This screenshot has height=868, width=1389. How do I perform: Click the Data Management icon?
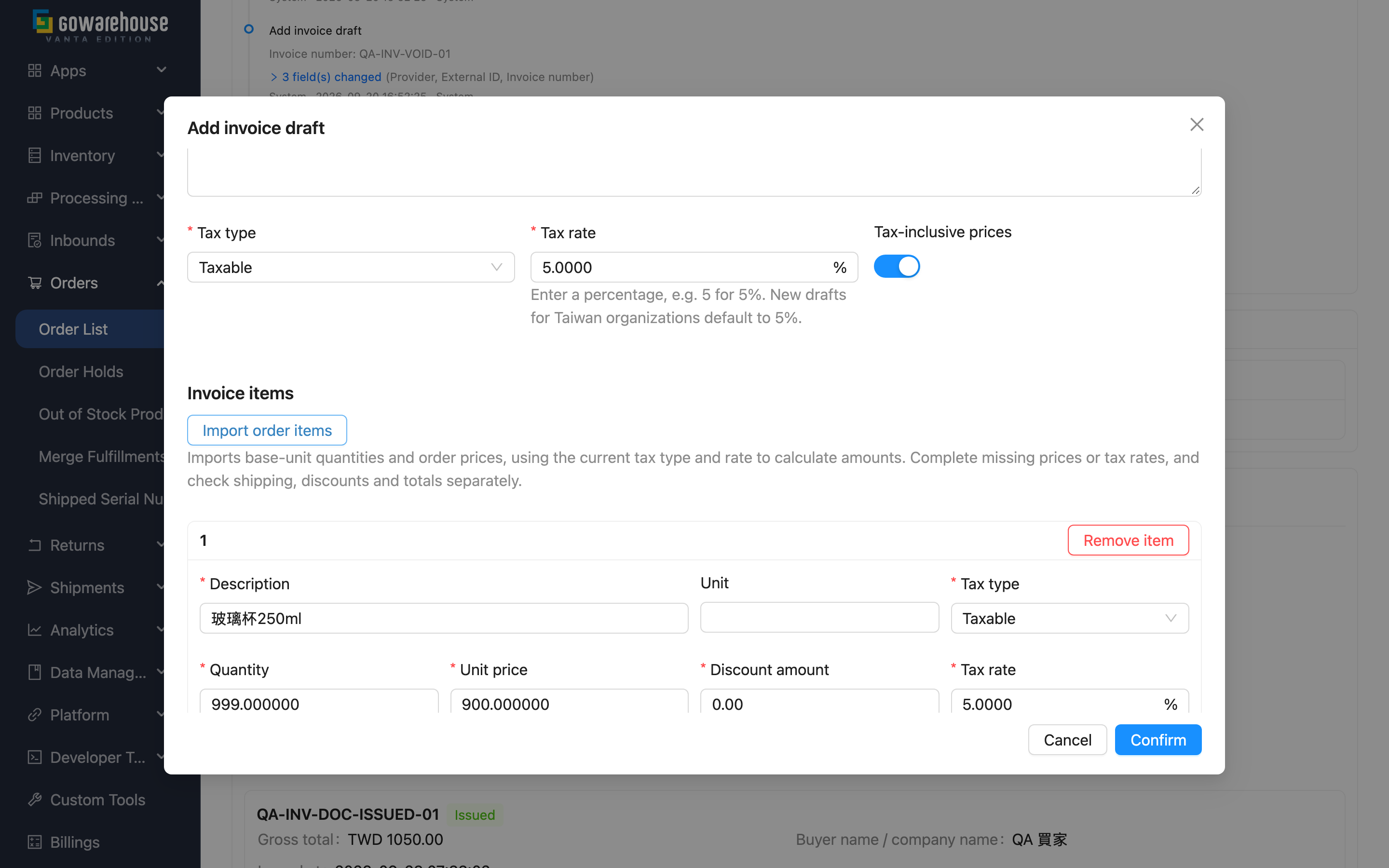coord(34,672)
